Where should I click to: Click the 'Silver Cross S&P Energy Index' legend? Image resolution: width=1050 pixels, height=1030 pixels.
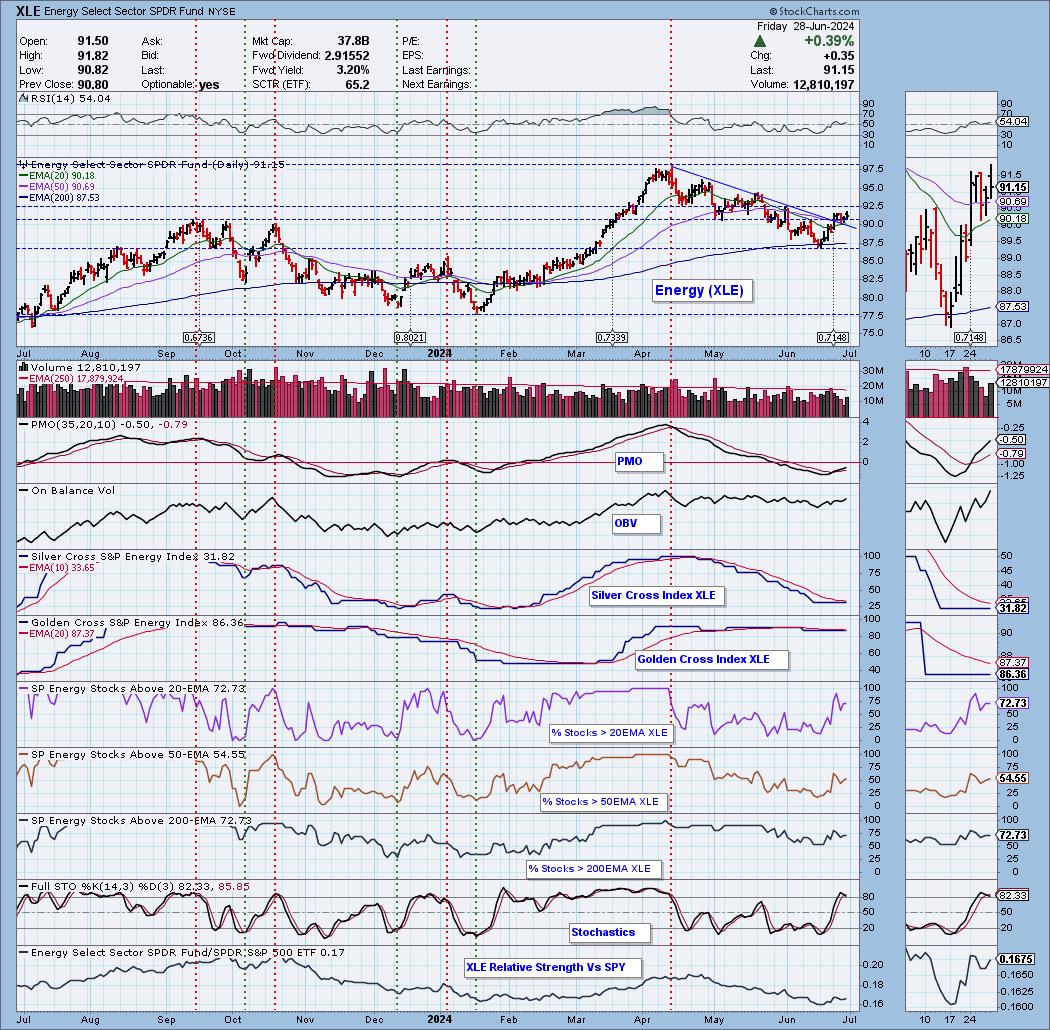[127, 557]
